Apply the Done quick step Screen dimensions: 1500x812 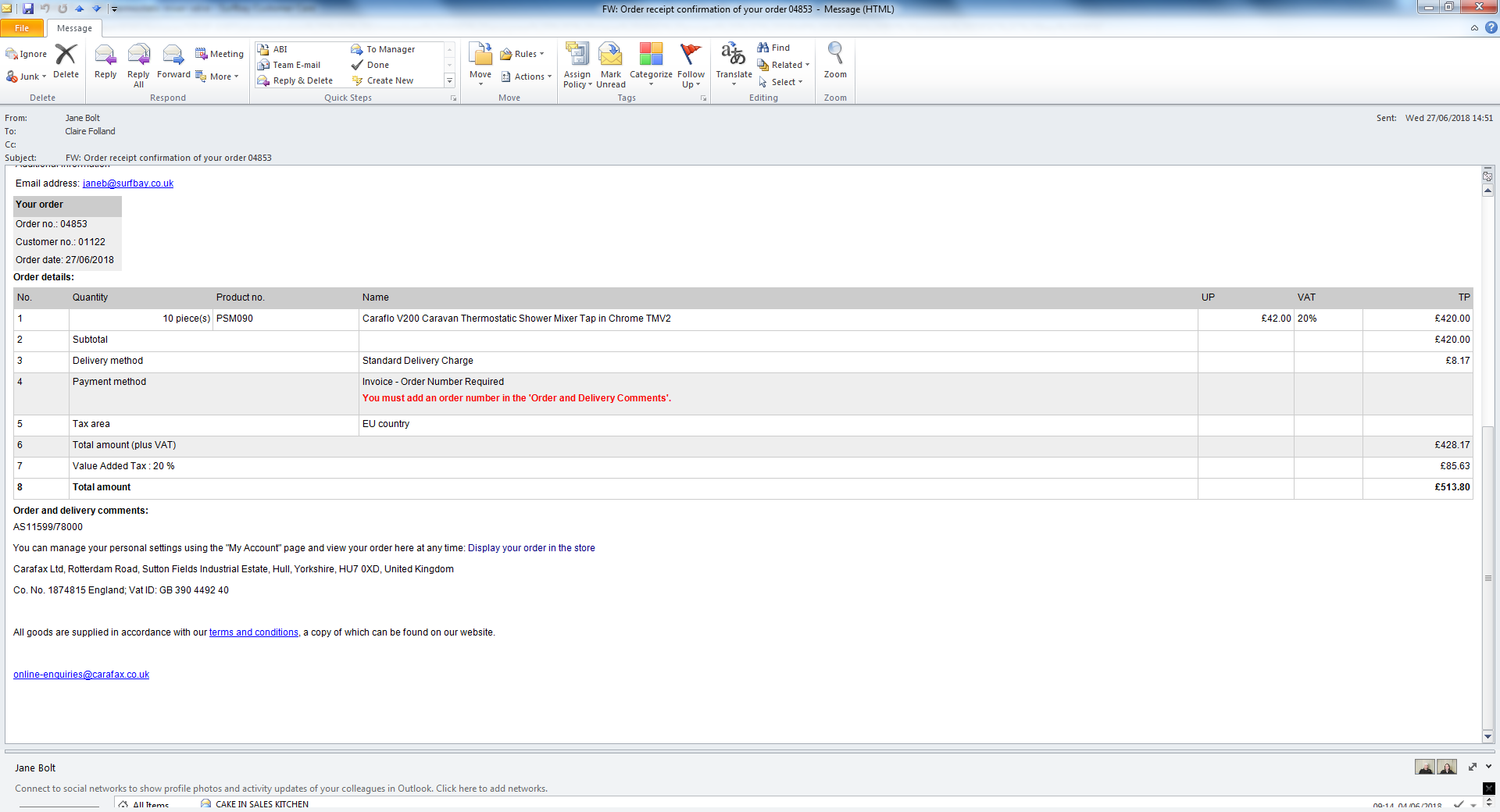[370, 65]
